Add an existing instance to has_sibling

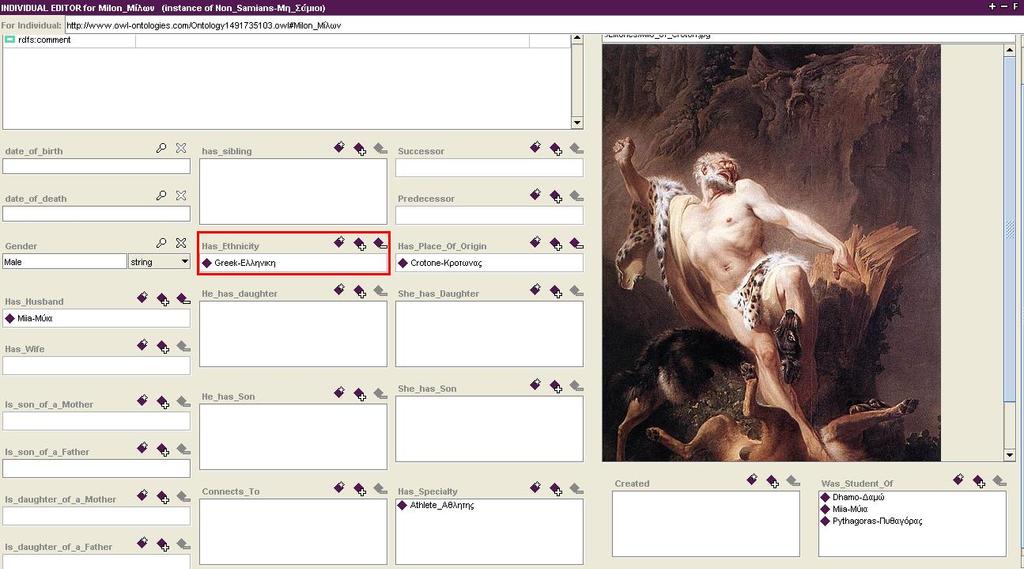click(360, 150)
